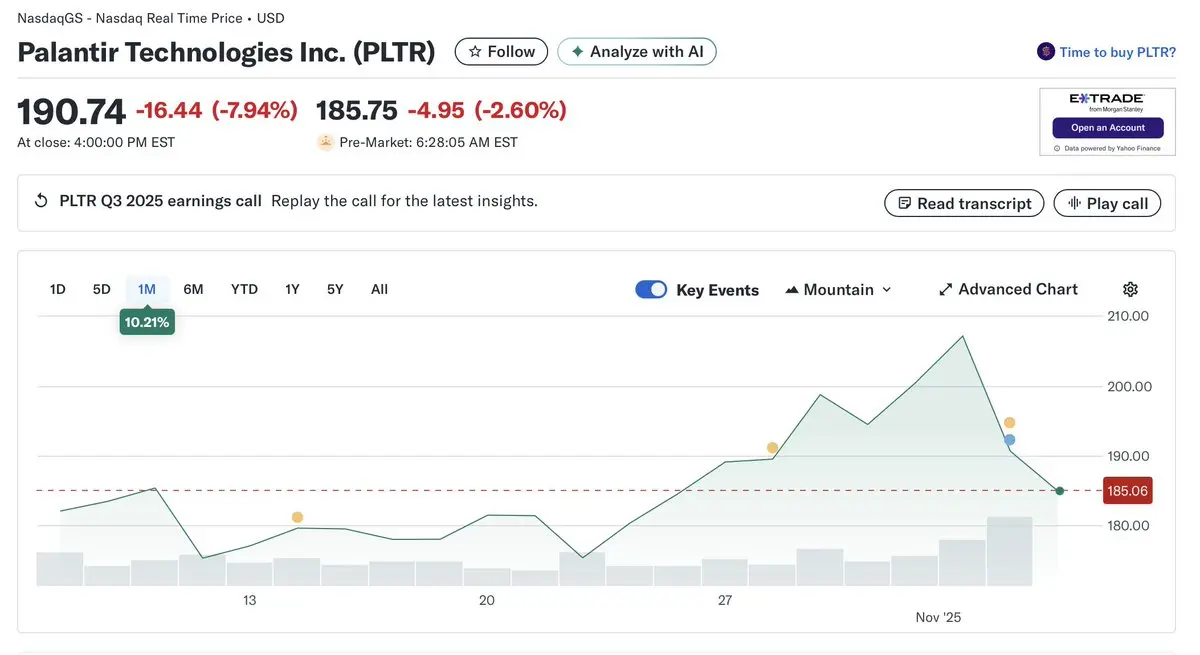Click the pre-market sun icon
The height and width of the screenshot is (655, 1200).
point(325,142)
